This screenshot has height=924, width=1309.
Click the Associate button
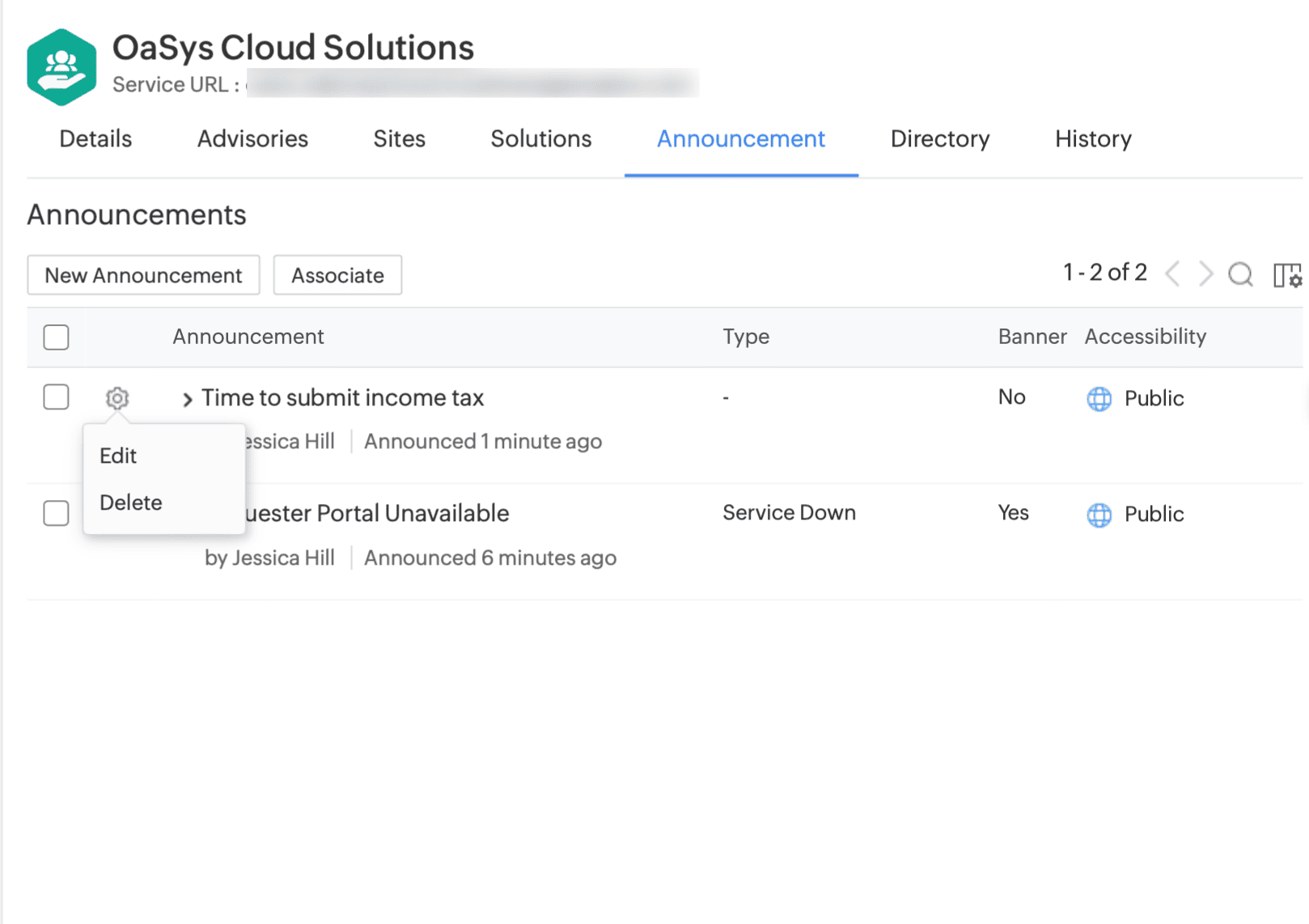[x=337, y=276]
